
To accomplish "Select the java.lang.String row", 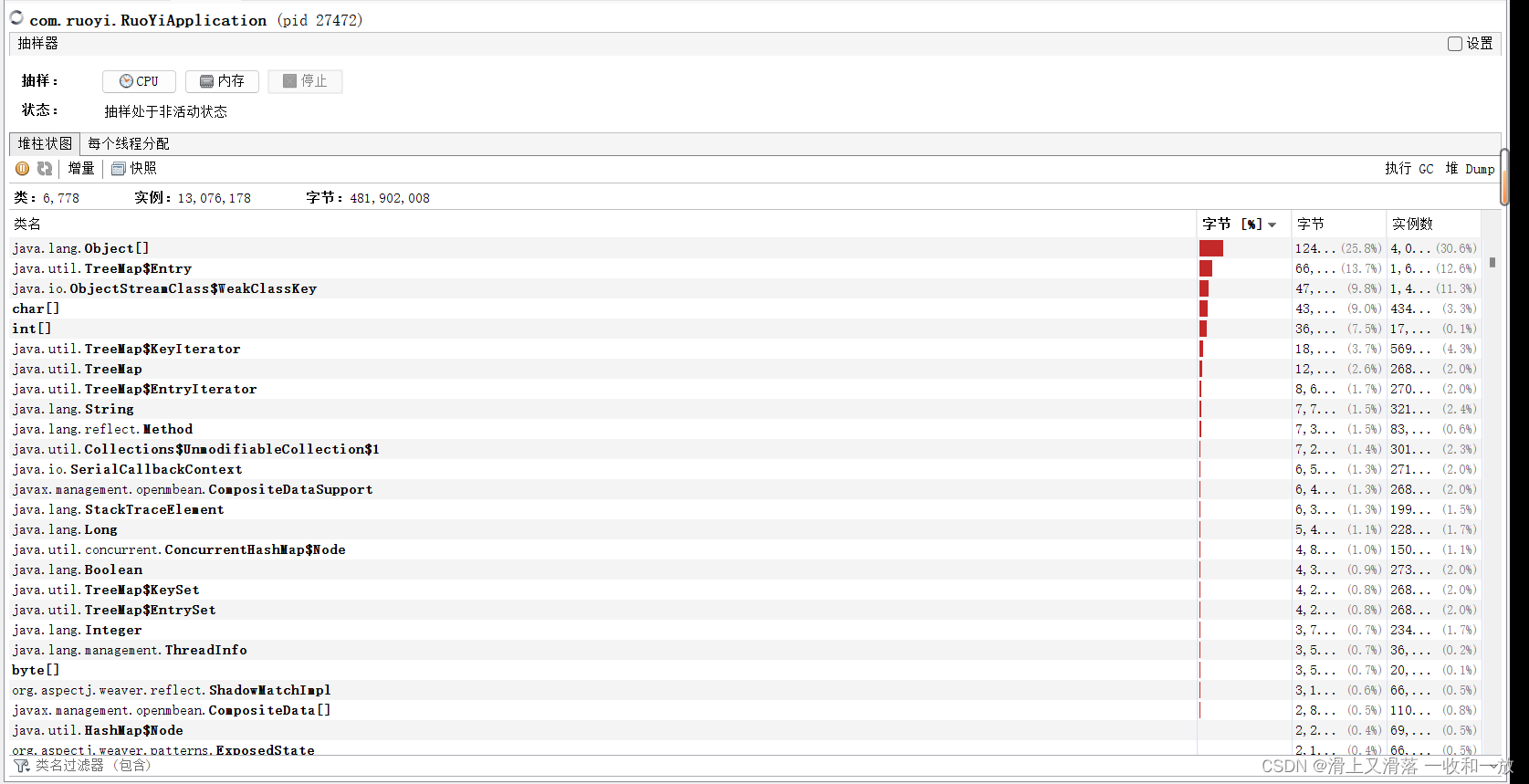I will tap(745, 409).
